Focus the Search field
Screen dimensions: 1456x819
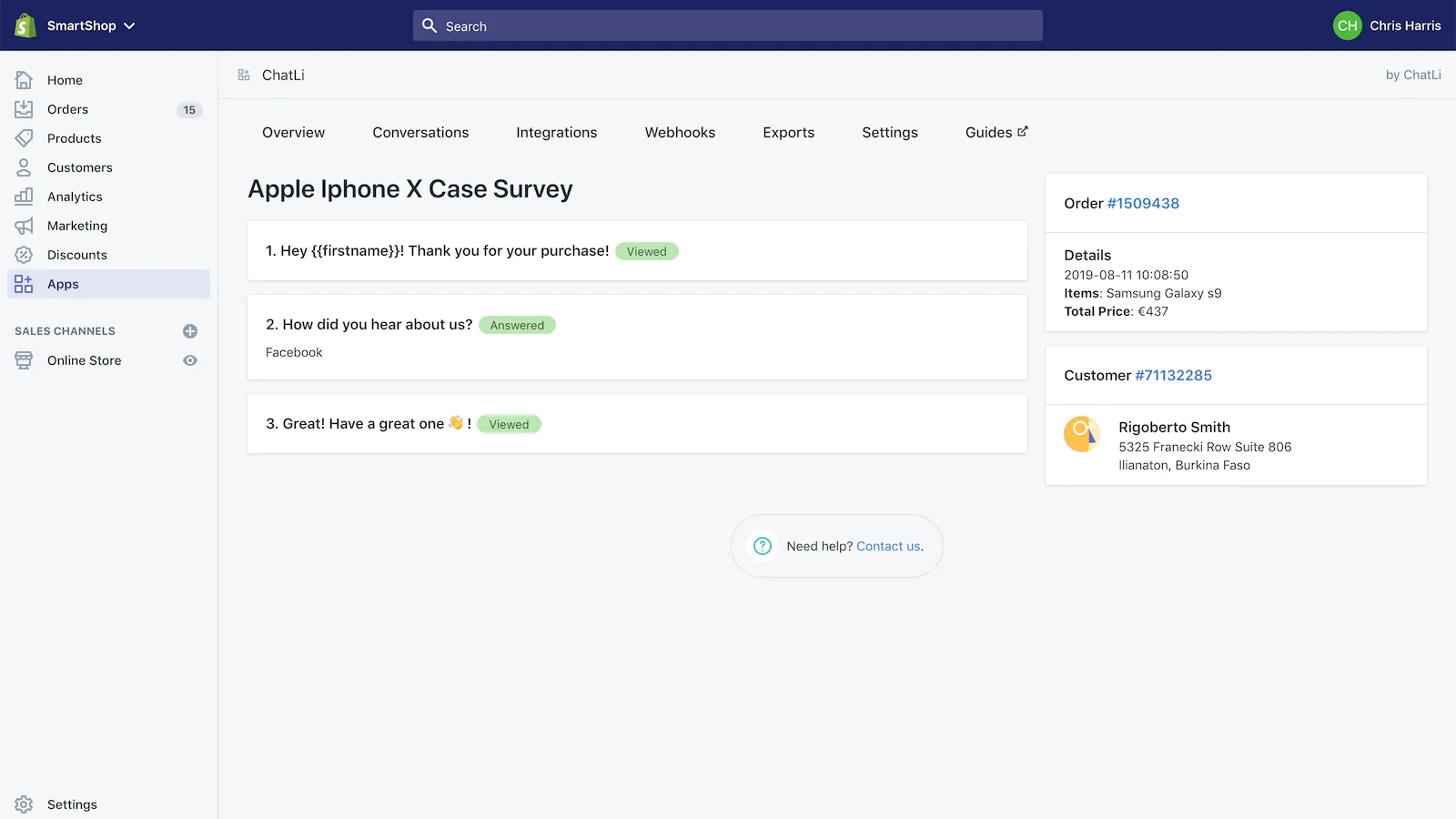pyautogui.click(x=728, y=25)
